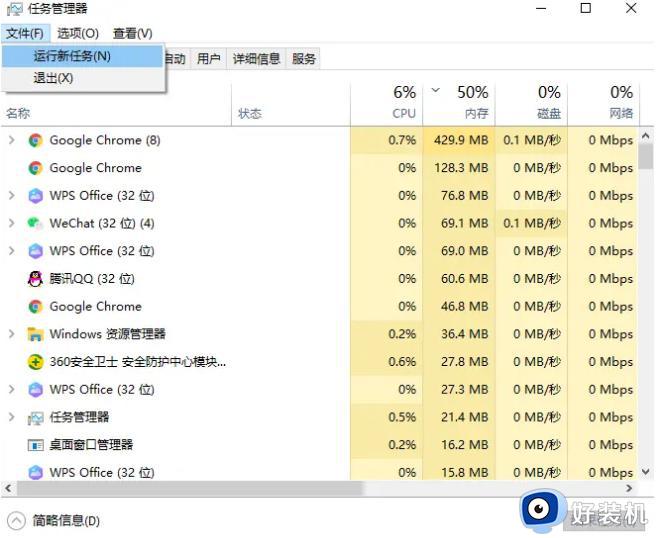656x538 pixels.
Task: Sort by the 内存 column header
Action: 459,104
